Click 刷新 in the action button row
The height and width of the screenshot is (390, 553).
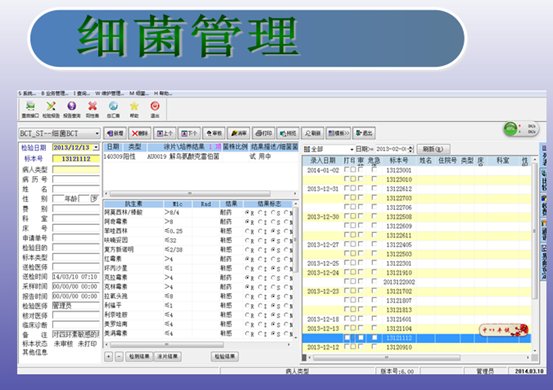312,133
